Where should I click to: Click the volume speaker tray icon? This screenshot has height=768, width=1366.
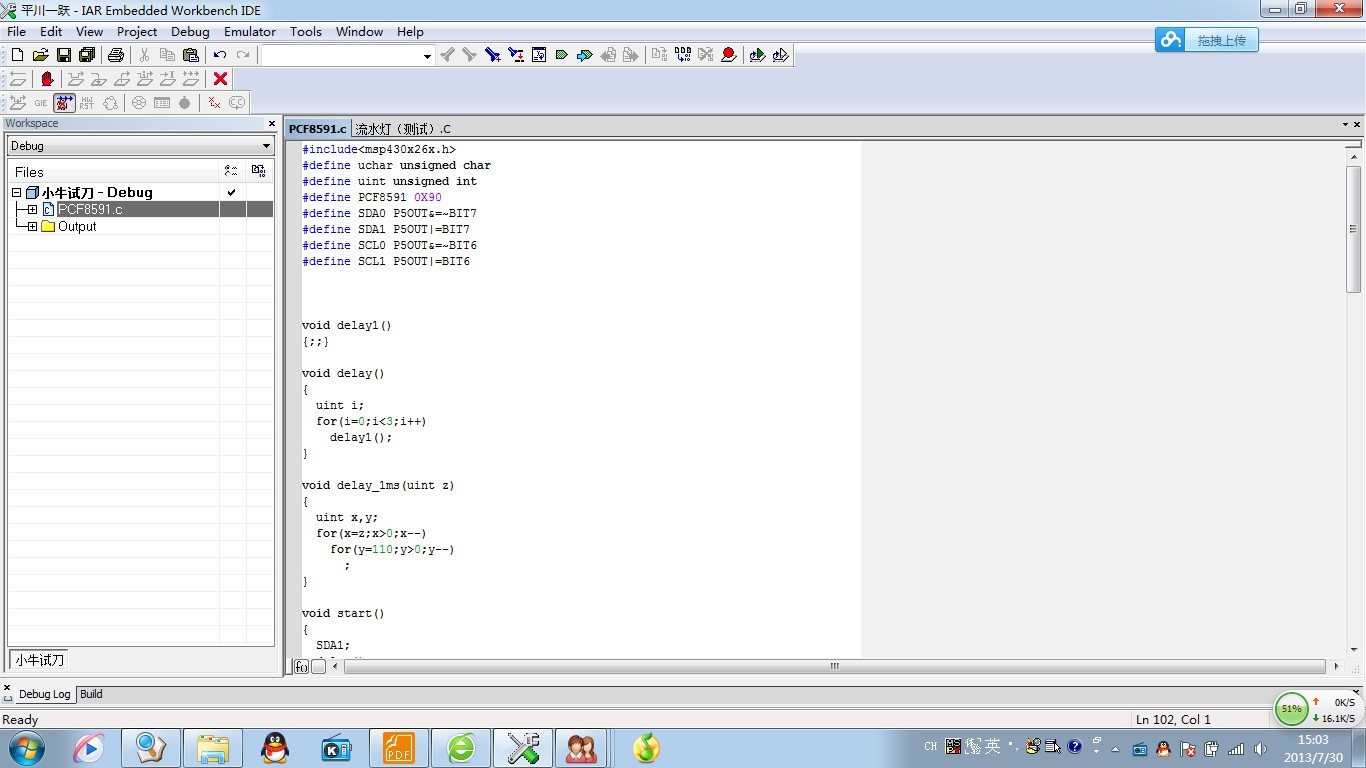[1260, 748]
